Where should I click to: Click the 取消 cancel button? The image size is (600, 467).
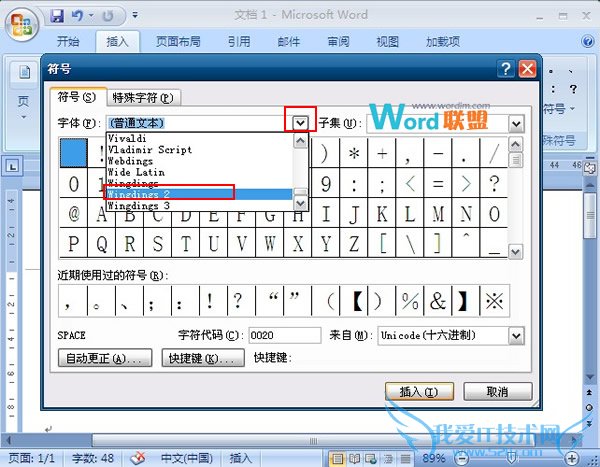click(498, 392)
